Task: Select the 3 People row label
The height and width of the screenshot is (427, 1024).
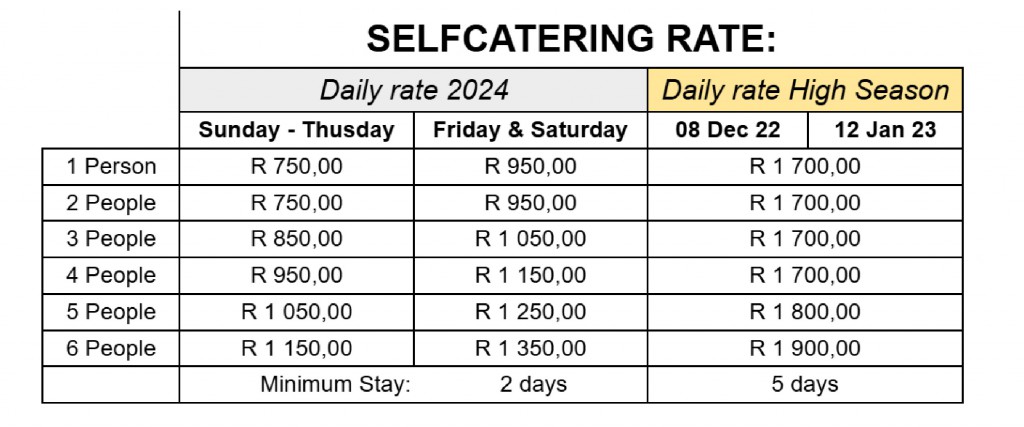Action: click(x=111, y=239)
